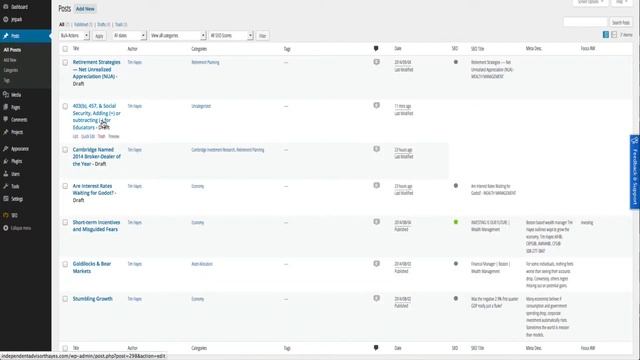Open the All SEO Scores dropdown
Screen dimensions: 640x360
point(231,36)
